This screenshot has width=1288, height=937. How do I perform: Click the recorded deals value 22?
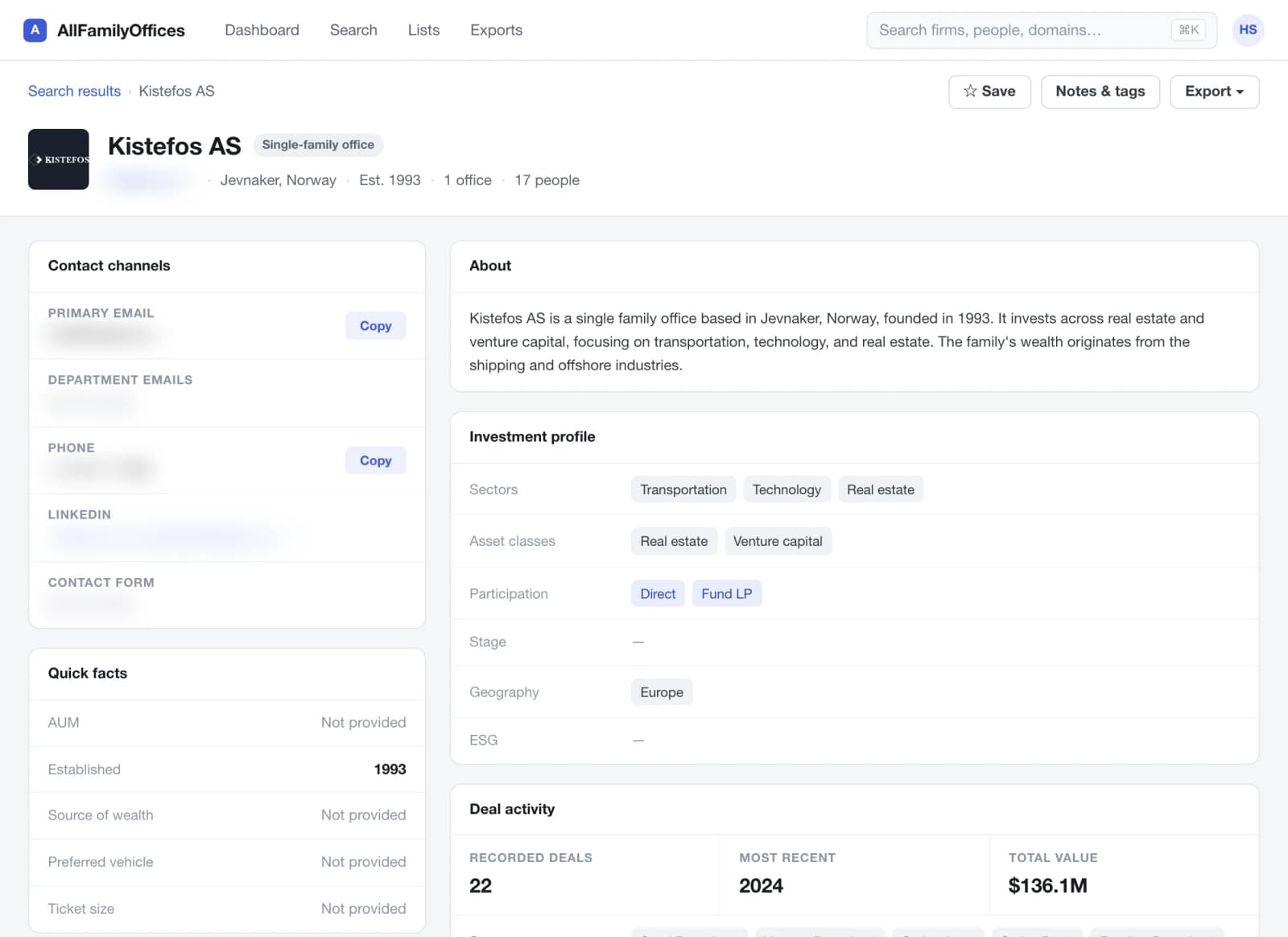(x=481, y=885)
